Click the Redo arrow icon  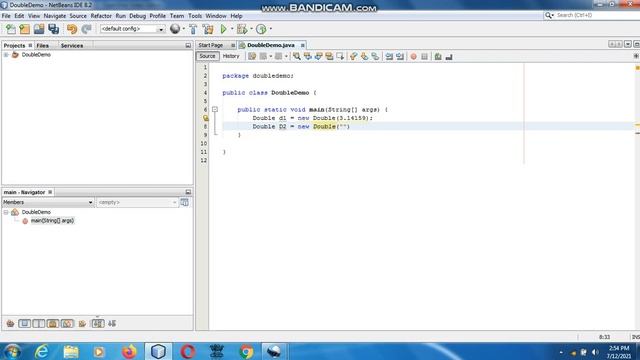86,29
